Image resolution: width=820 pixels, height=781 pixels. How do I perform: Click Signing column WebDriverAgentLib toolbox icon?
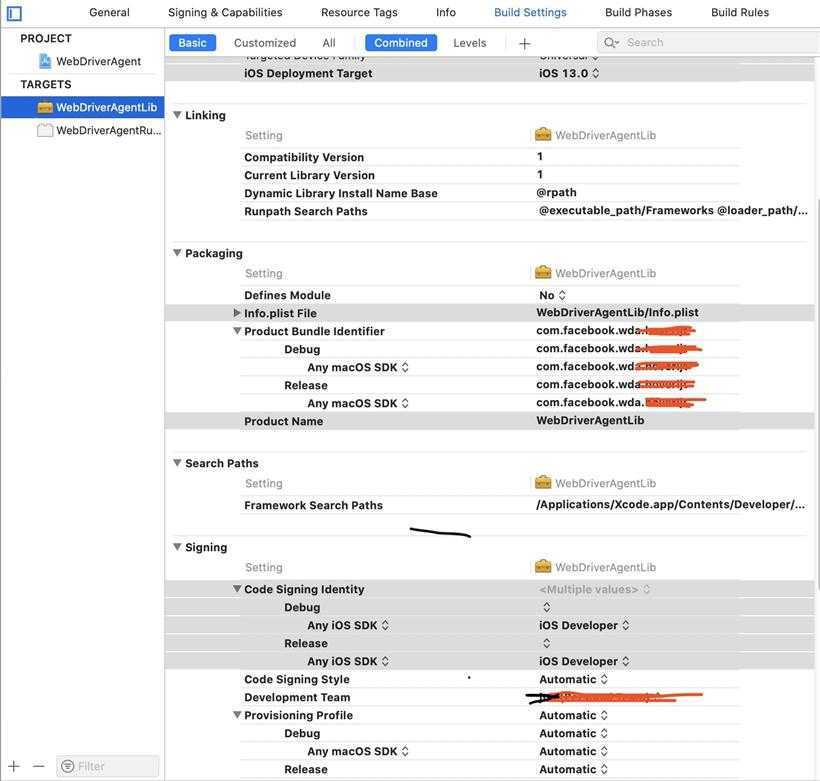tap(543, 567)
